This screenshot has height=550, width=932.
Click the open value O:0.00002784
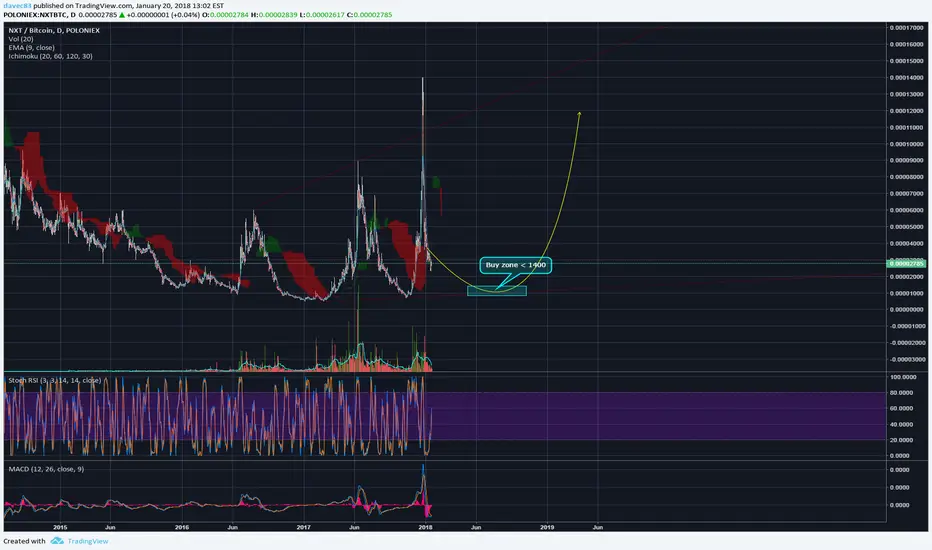tap(225, 15)
